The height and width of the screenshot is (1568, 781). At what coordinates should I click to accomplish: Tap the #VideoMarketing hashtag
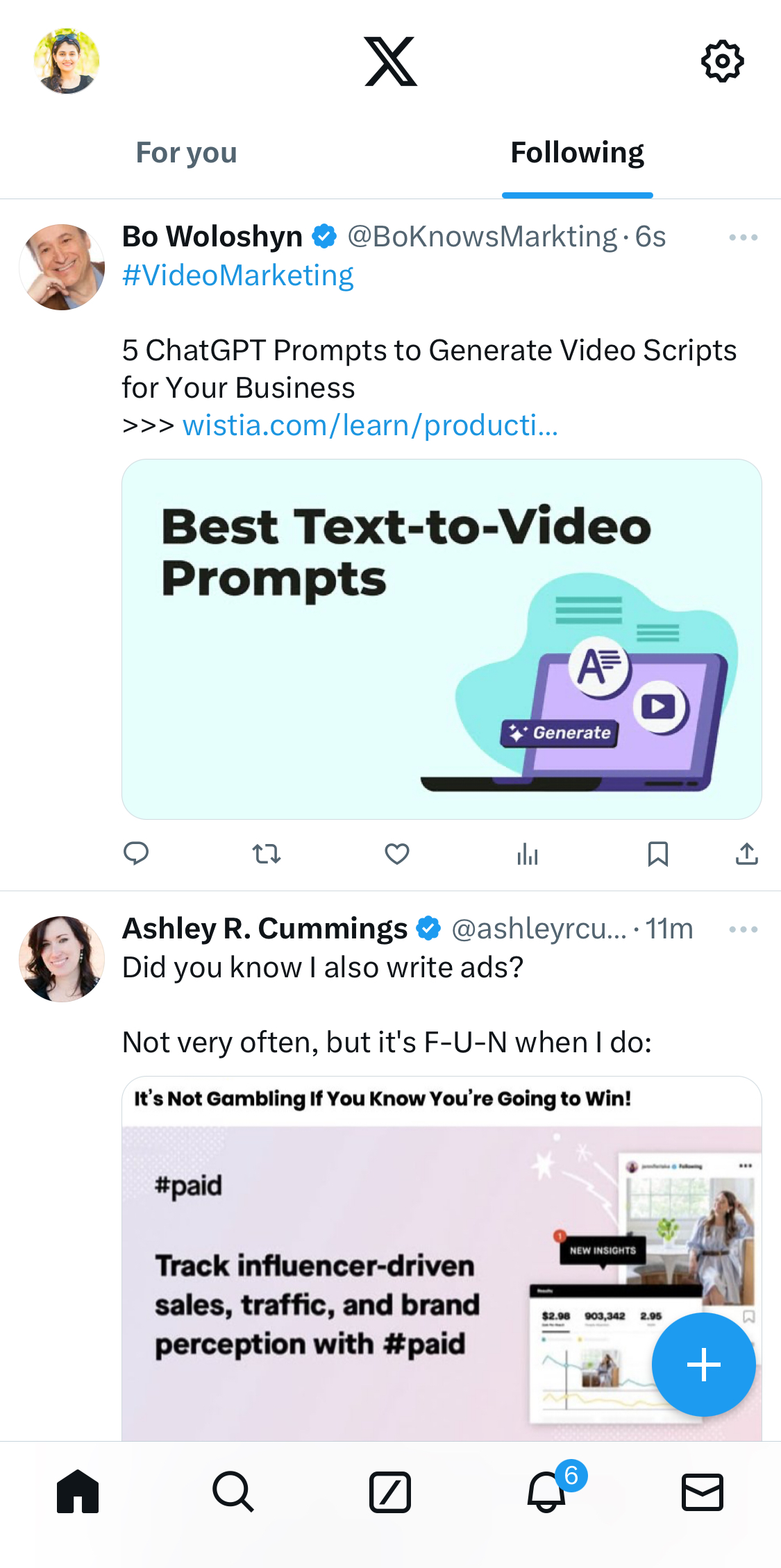coord(238,276)
